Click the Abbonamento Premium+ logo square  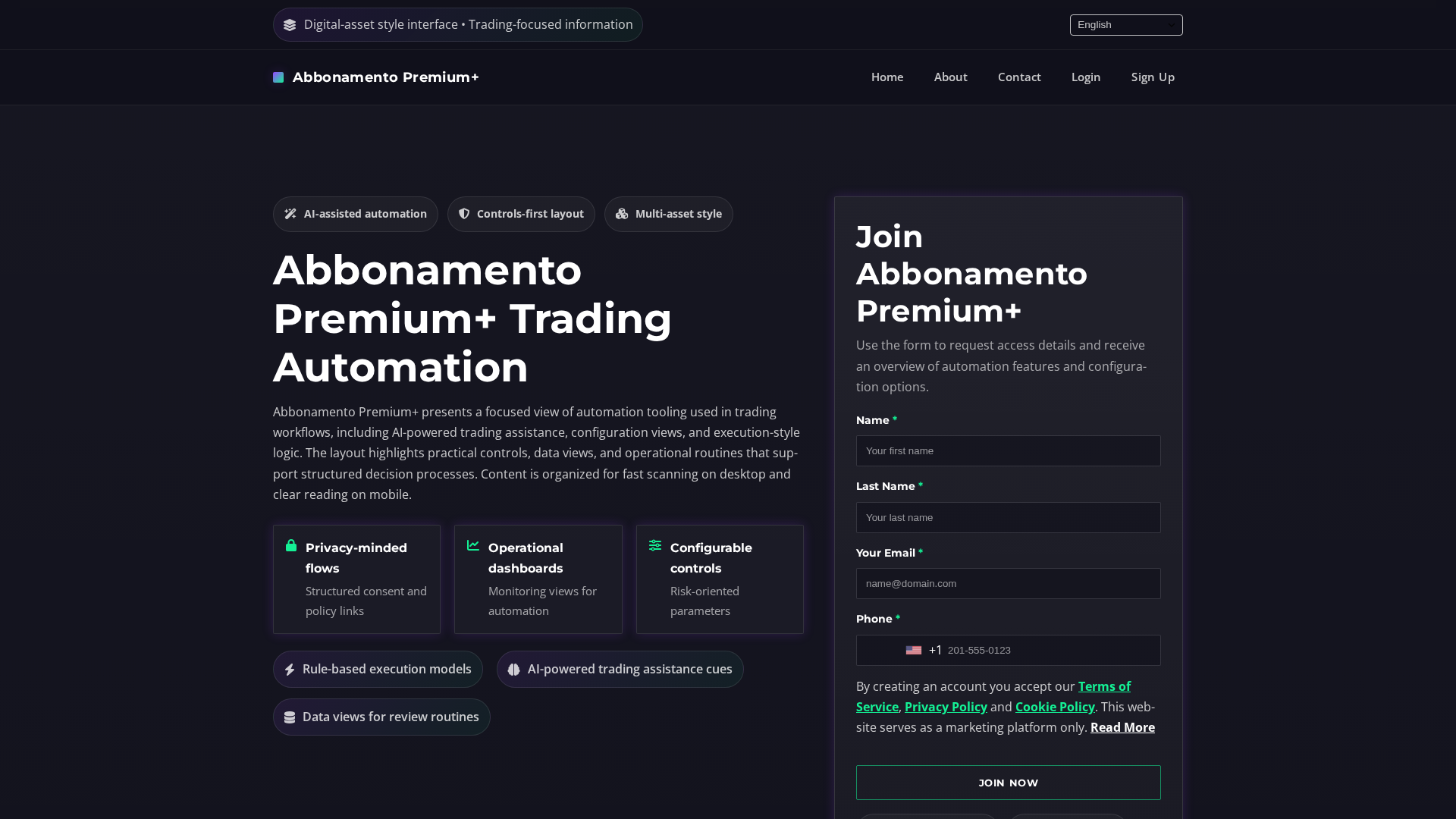(x=278, y=77)
